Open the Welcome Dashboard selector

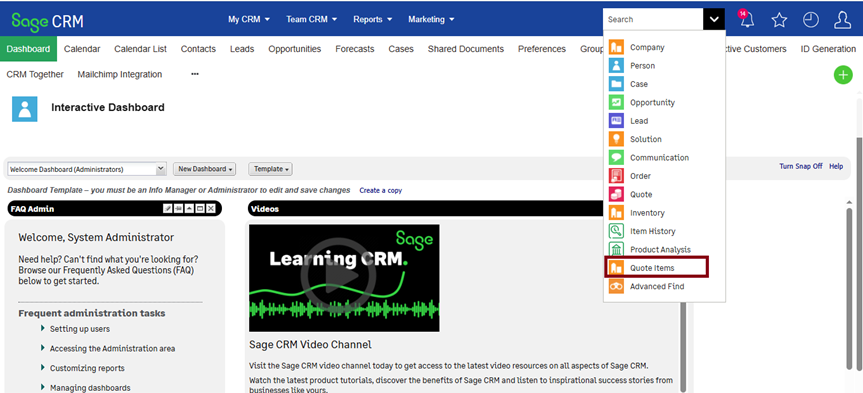tap(87, 169)
